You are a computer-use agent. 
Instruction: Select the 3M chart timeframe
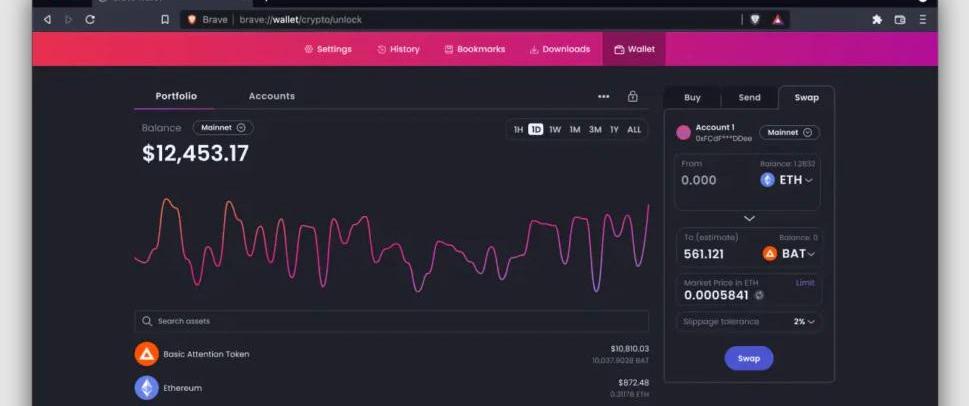595,130
